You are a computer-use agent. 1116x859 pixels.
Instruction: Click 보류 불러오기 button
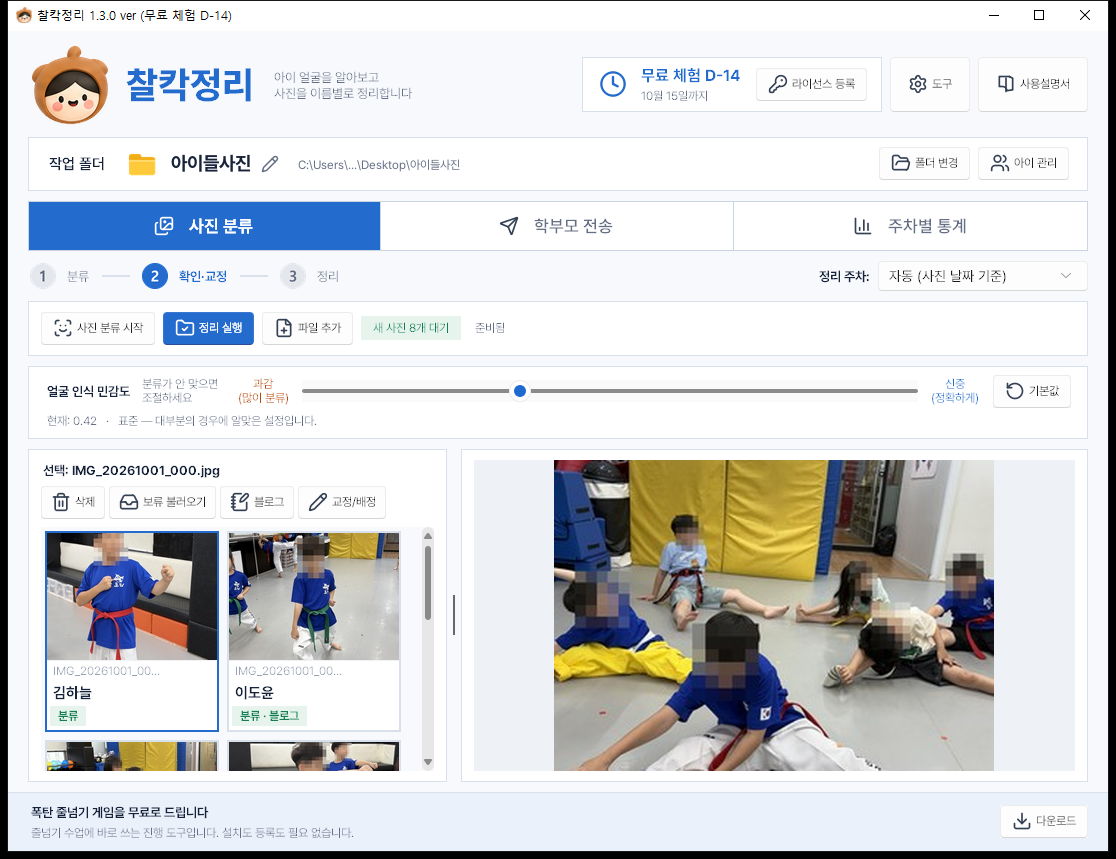(162, 502)
